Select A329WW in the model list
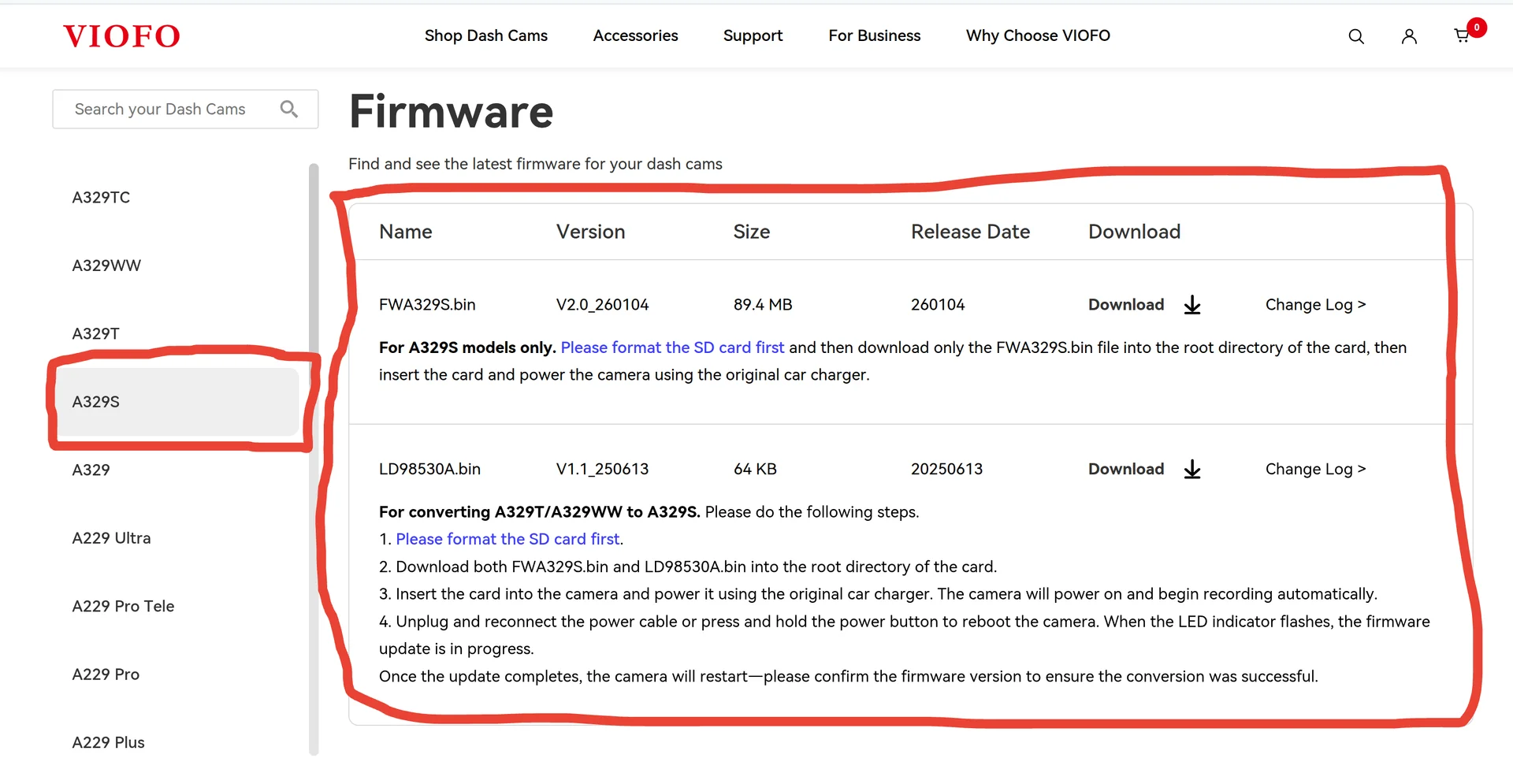The image size is (1513, 784). (x=106, y=266)
